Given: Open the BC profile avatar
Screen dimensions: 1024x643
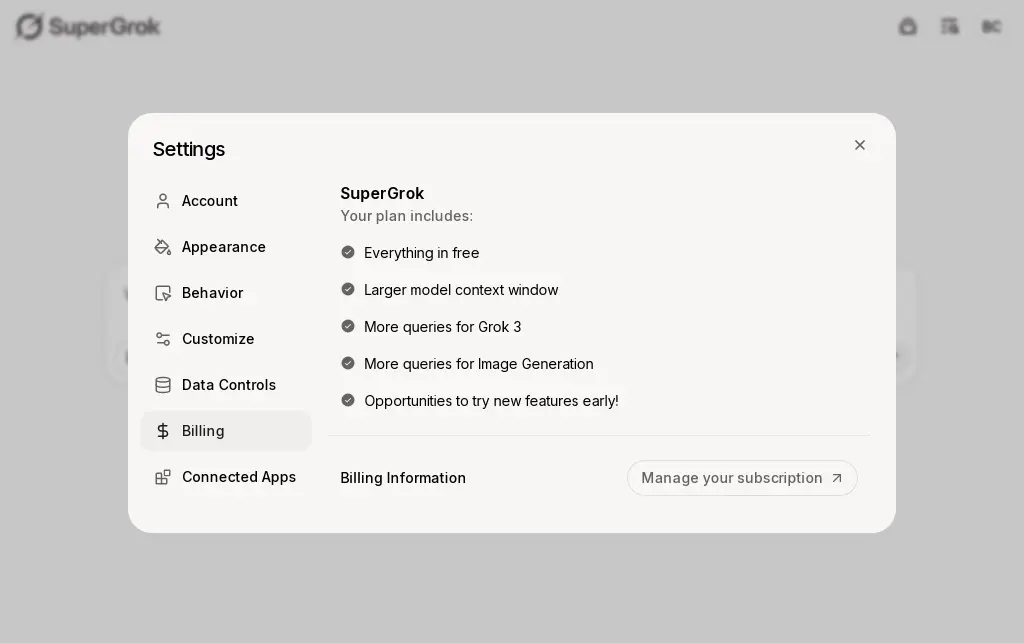Looking at the screenshot, I should pyautogui.click(x=991, y=27).
